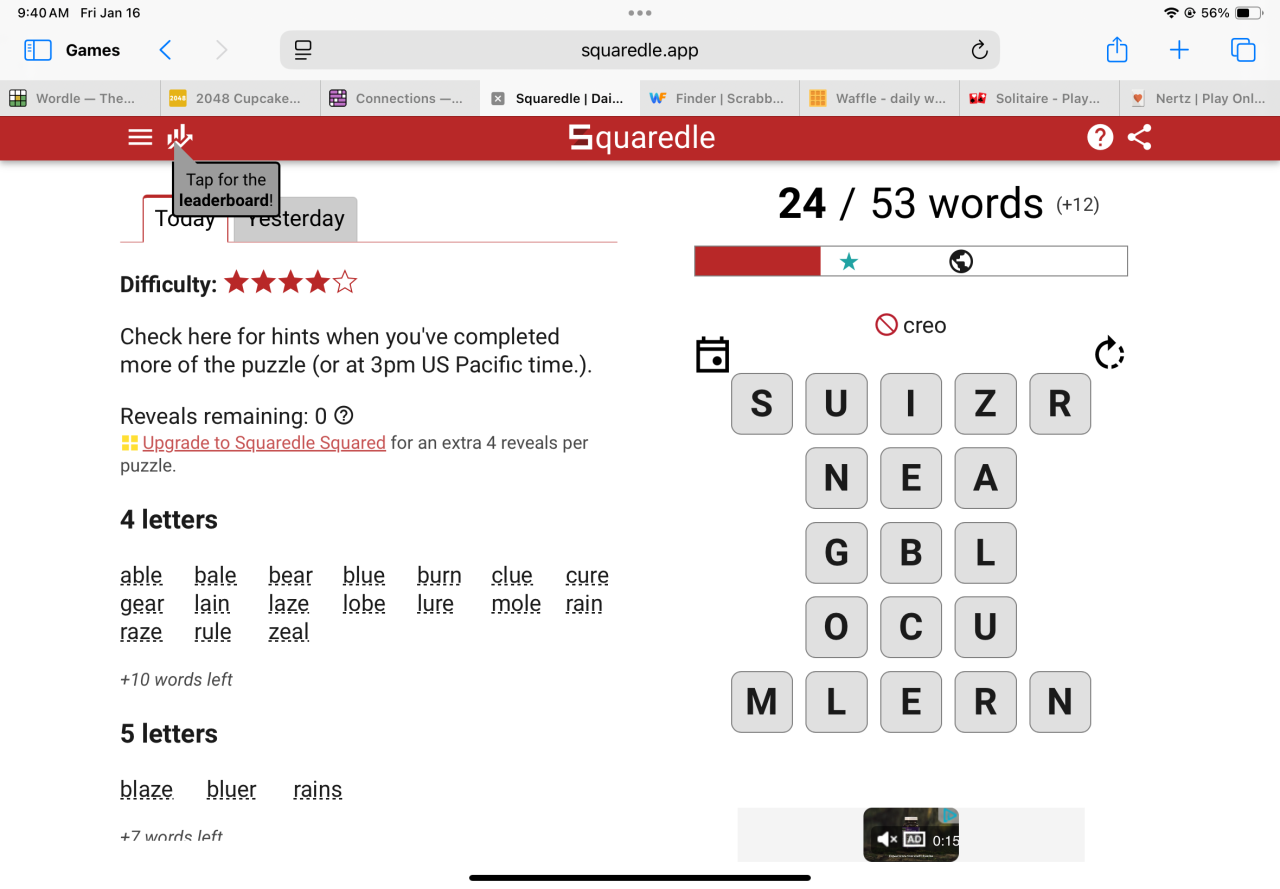
Task: Select the Z letter tile
Action: click(985, 404)
